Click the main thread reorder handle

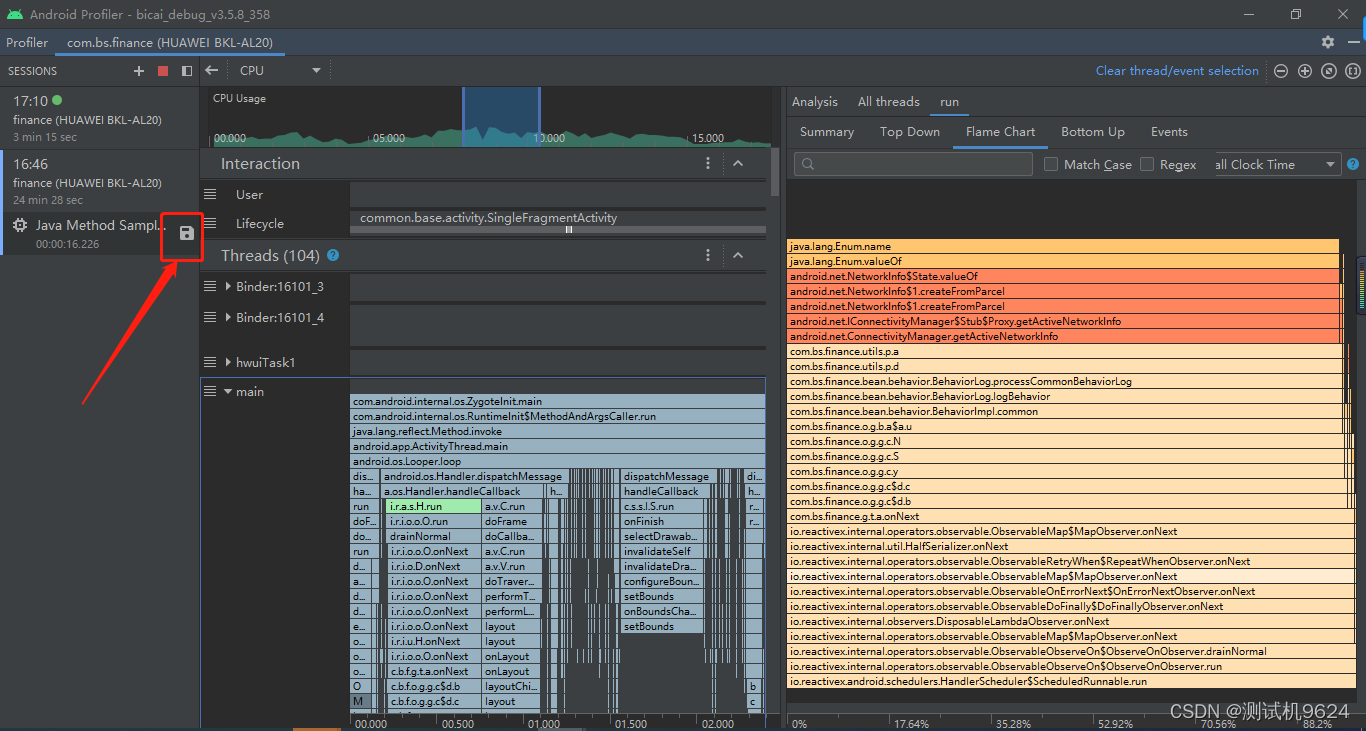coord(210,391)
